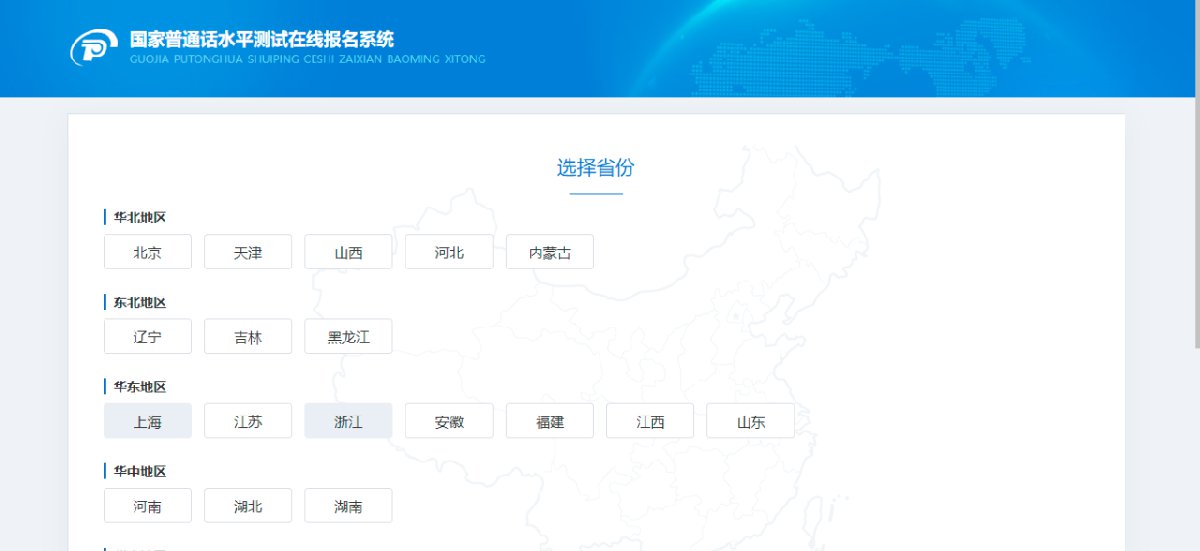Choose 上海 in East China region
The width and height of the screenshot is (1200, 551).
tap(148, 421)
